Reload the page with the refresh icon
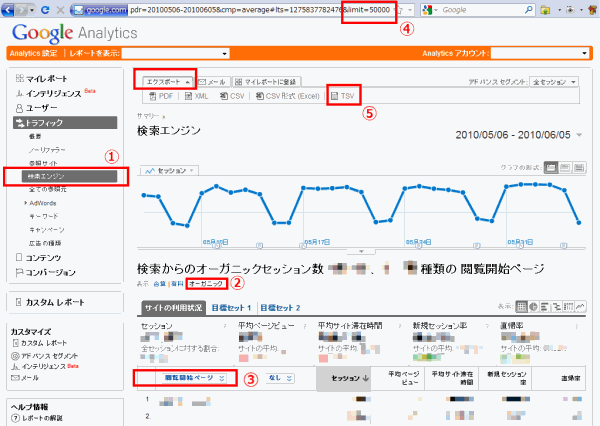The width and height of the screenshot is (600, 426). click(x=45, y=10)
